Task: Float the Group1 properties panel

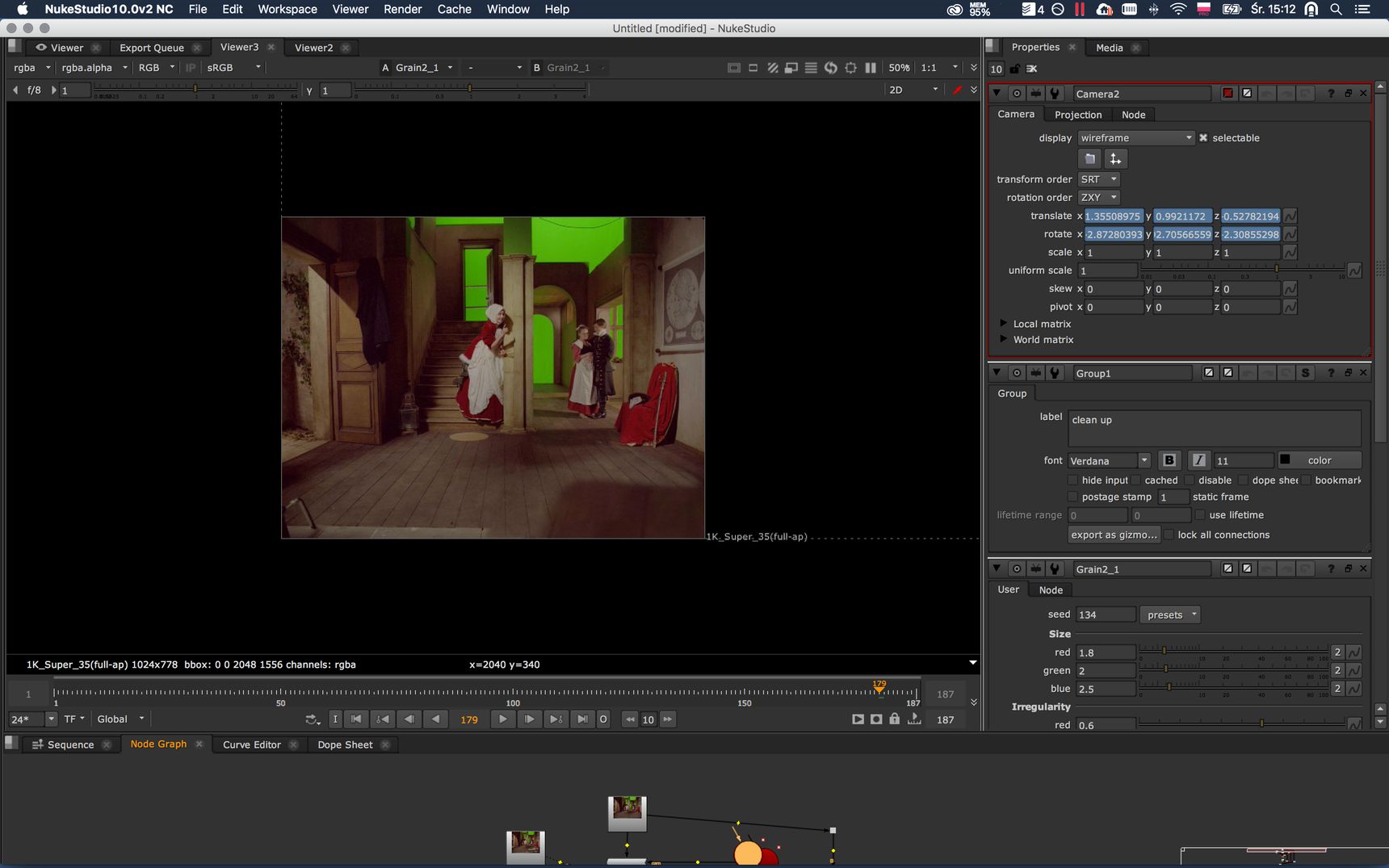Action: [x=1348, y=373]
